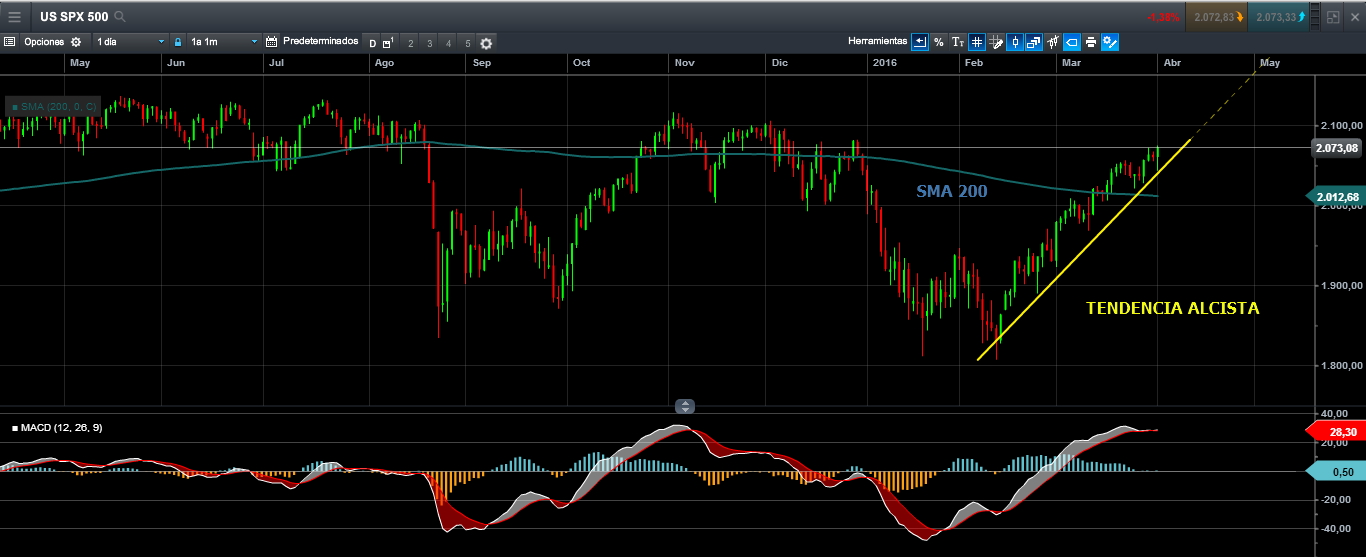Select the MACD (12, 26, 9) indicator label
The width and height of the screenshot is (1366, 557).
[x=57, y=427]
